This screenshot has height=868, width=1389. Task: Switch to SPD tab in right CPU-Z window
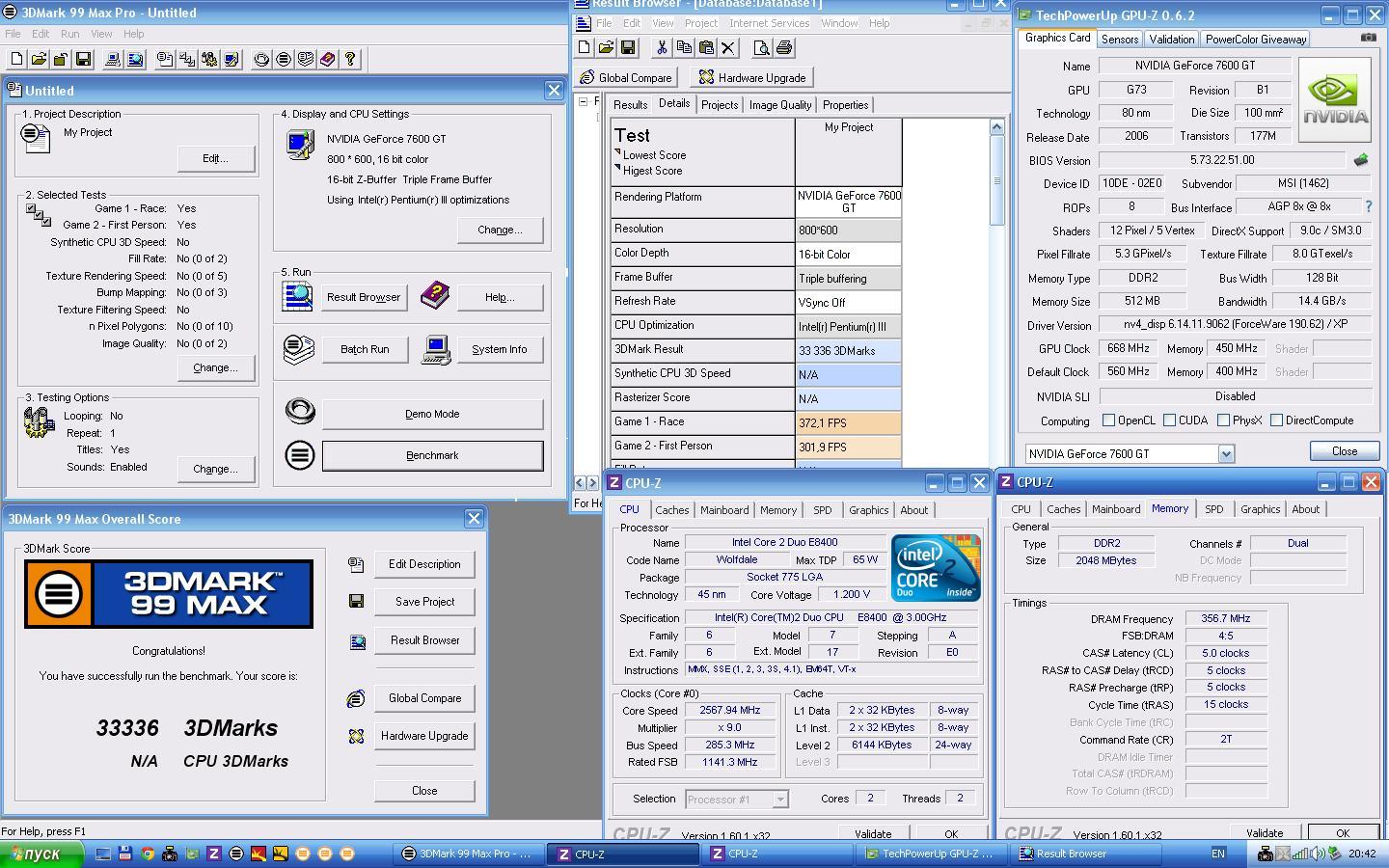coord(1214,509)
